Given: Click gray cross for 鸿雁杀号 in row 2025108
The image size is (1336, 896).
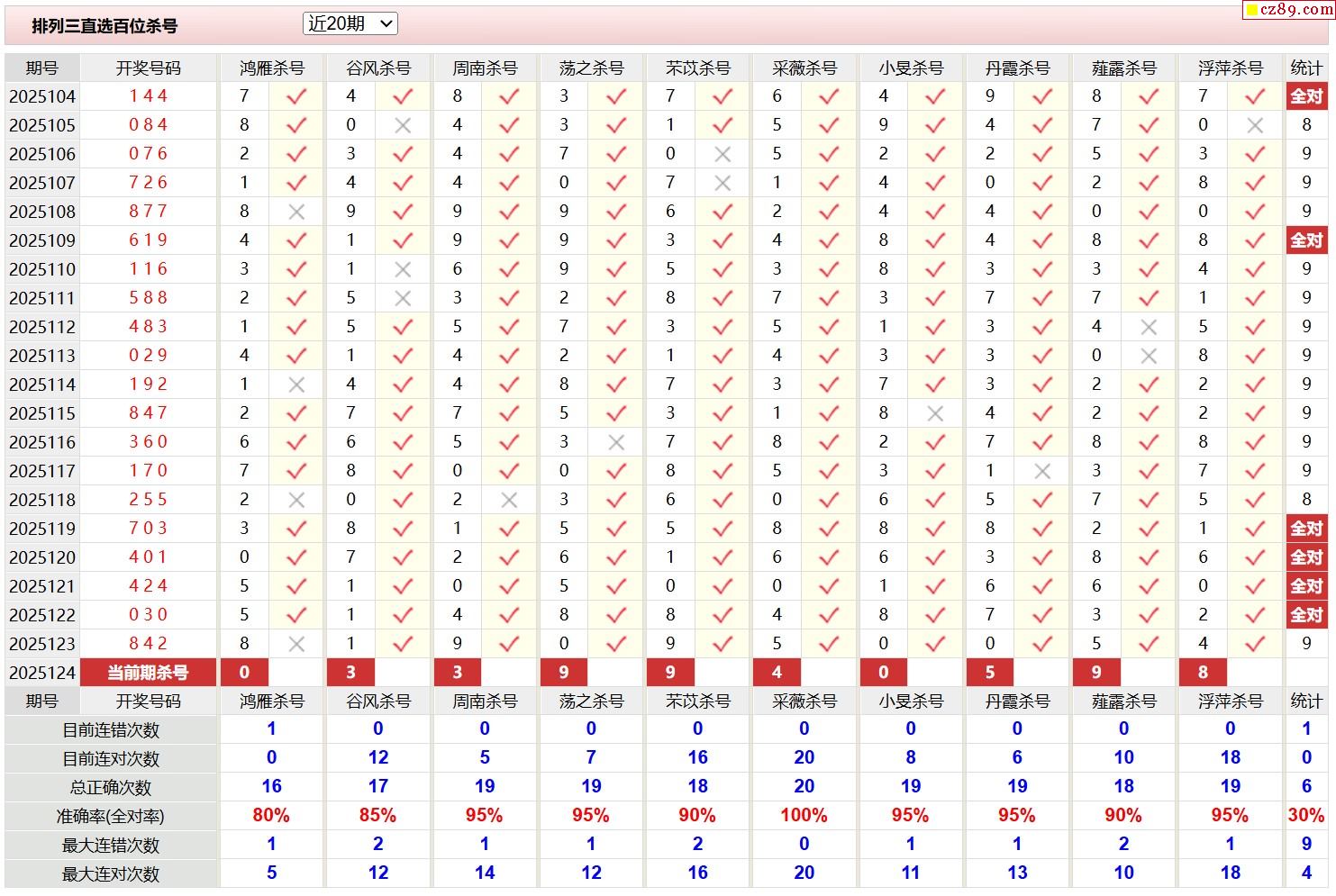Looking at the screenshot, I should pyautogui.click(x=296, y=212).
